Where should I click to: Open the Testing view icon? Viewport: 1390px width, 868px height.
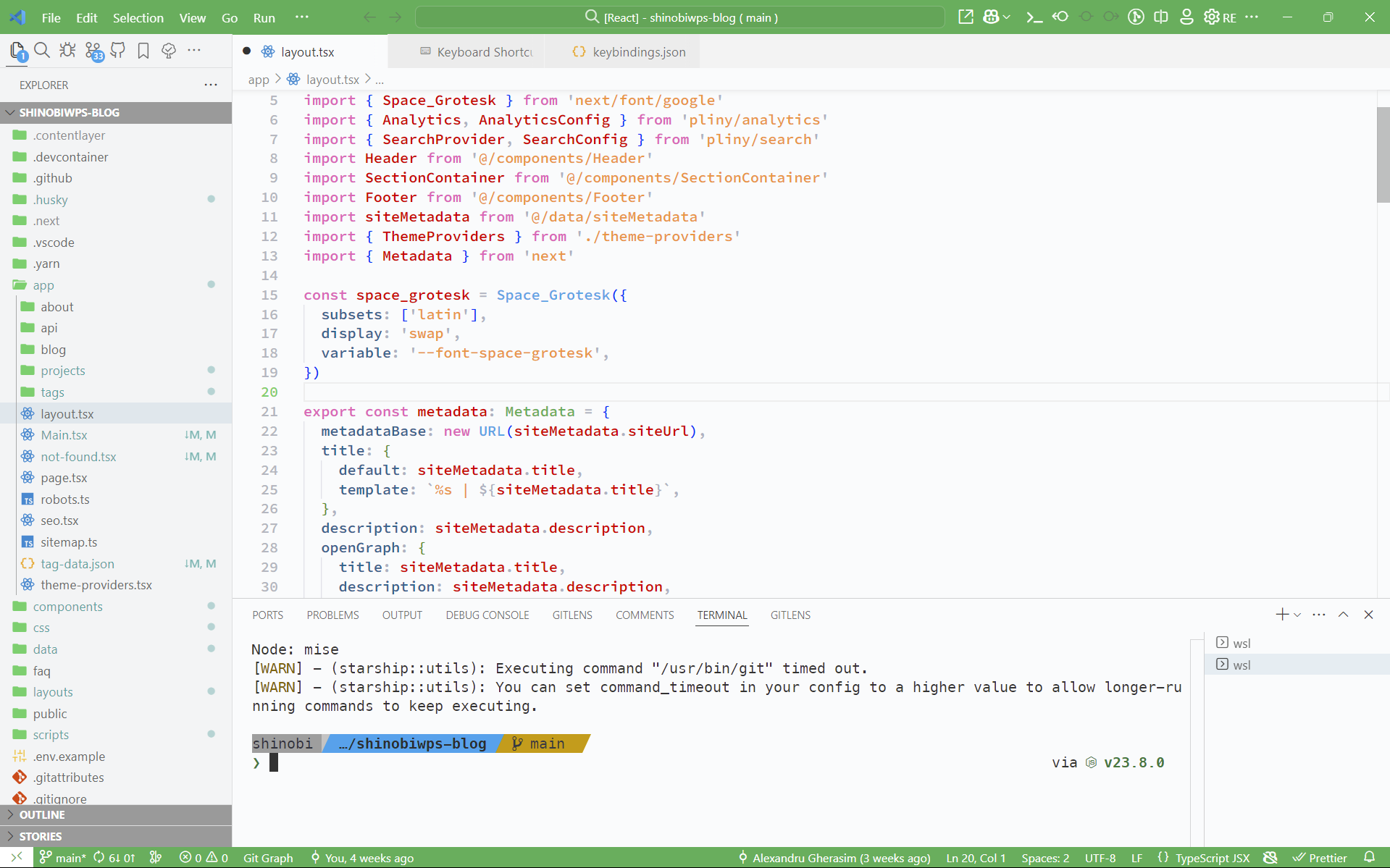pyautogui.click(x=168, y=51)
